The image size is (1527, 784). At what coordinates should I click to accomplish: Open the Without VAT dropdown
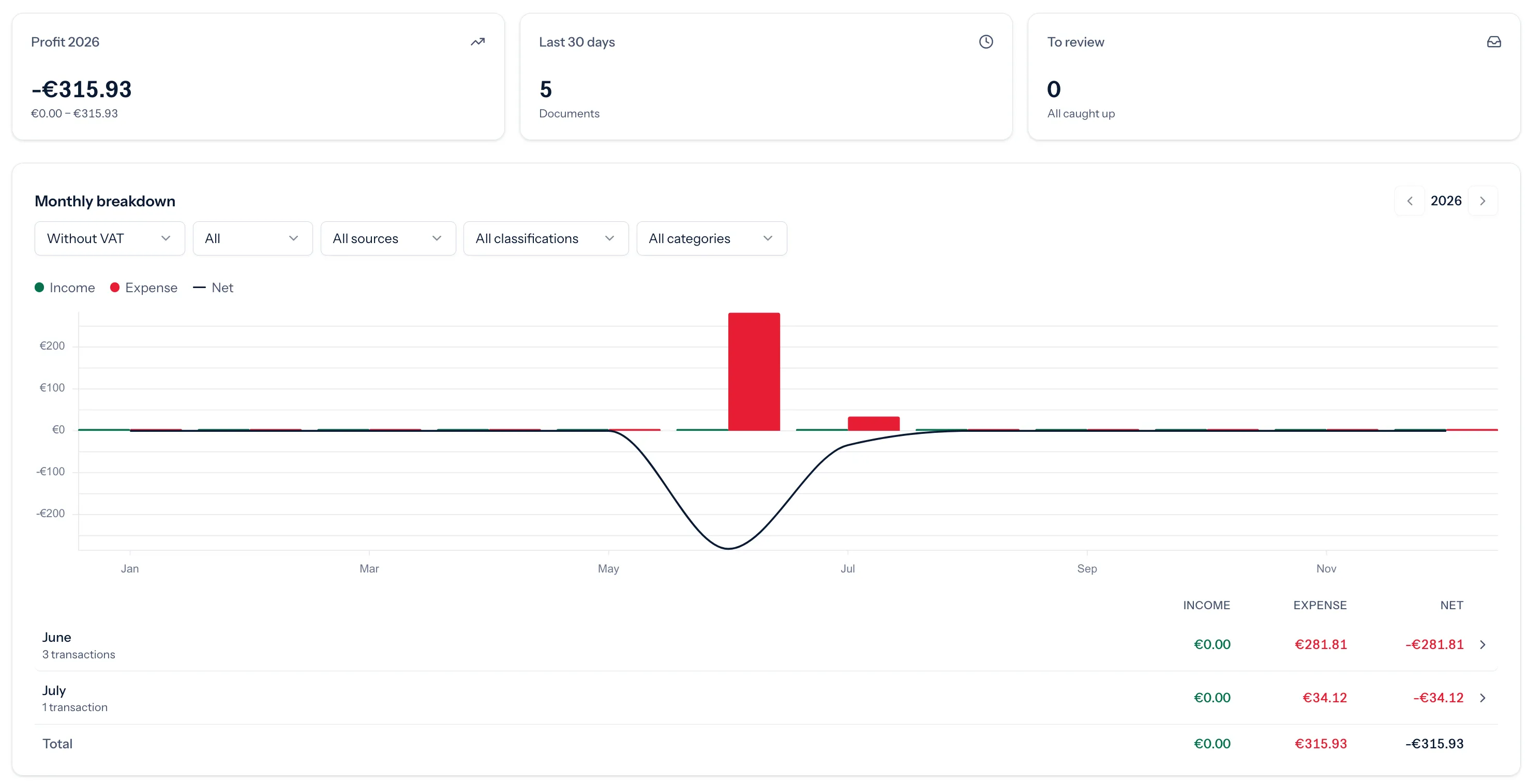tap(110, 238)
